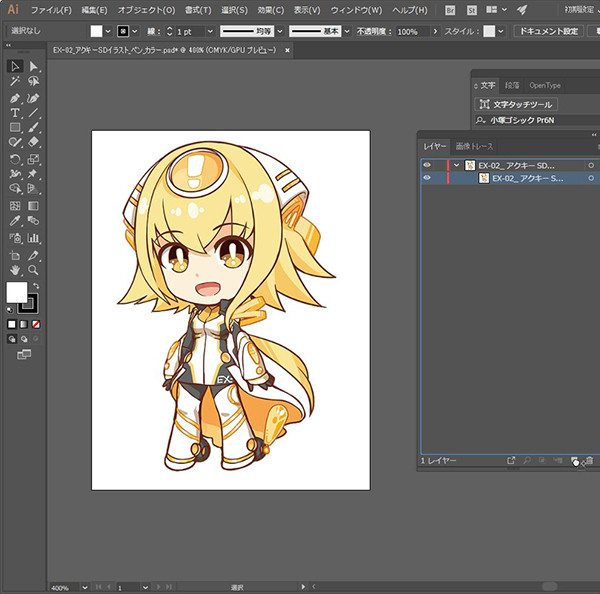Select the Mesh tool
The image size is (600, 594).
[x=15, y=206]
